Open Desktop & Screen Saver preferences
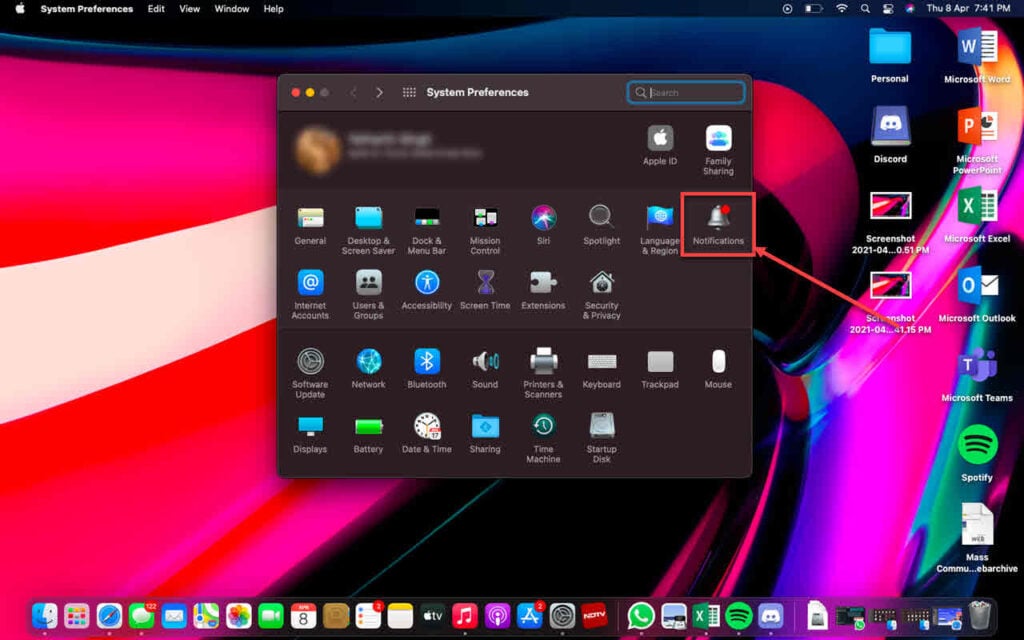Image resolution: width=1024 pixels, height=640 pixels. [368, 230]
